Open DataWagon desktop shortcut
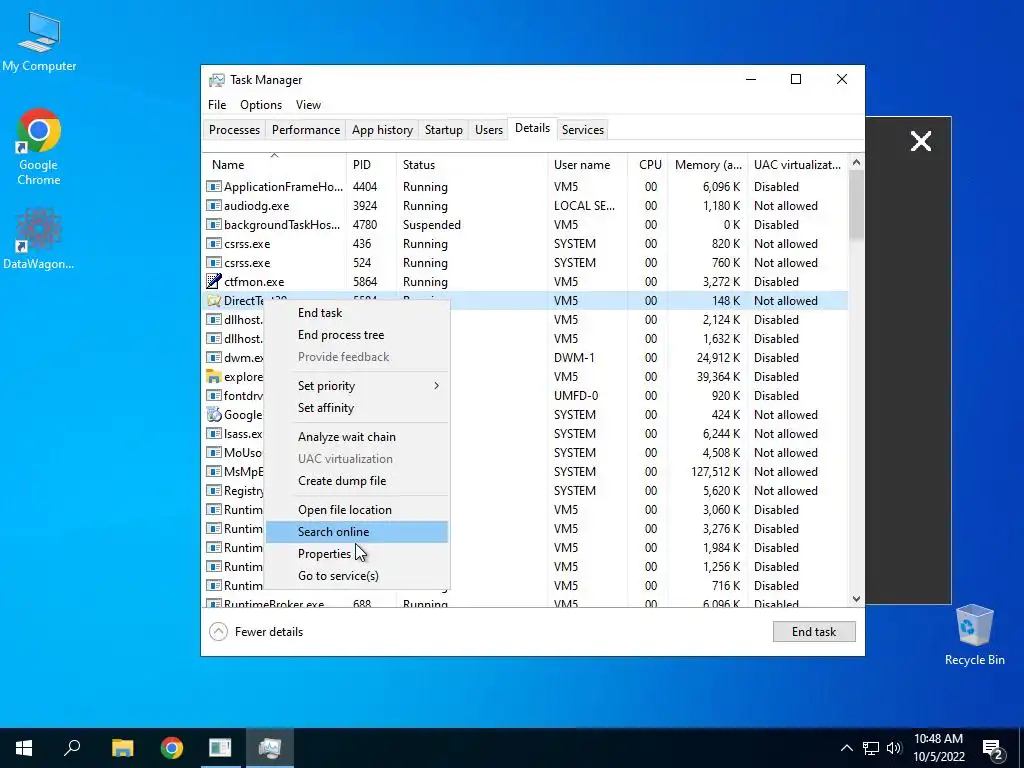 (x=39, y=238)
